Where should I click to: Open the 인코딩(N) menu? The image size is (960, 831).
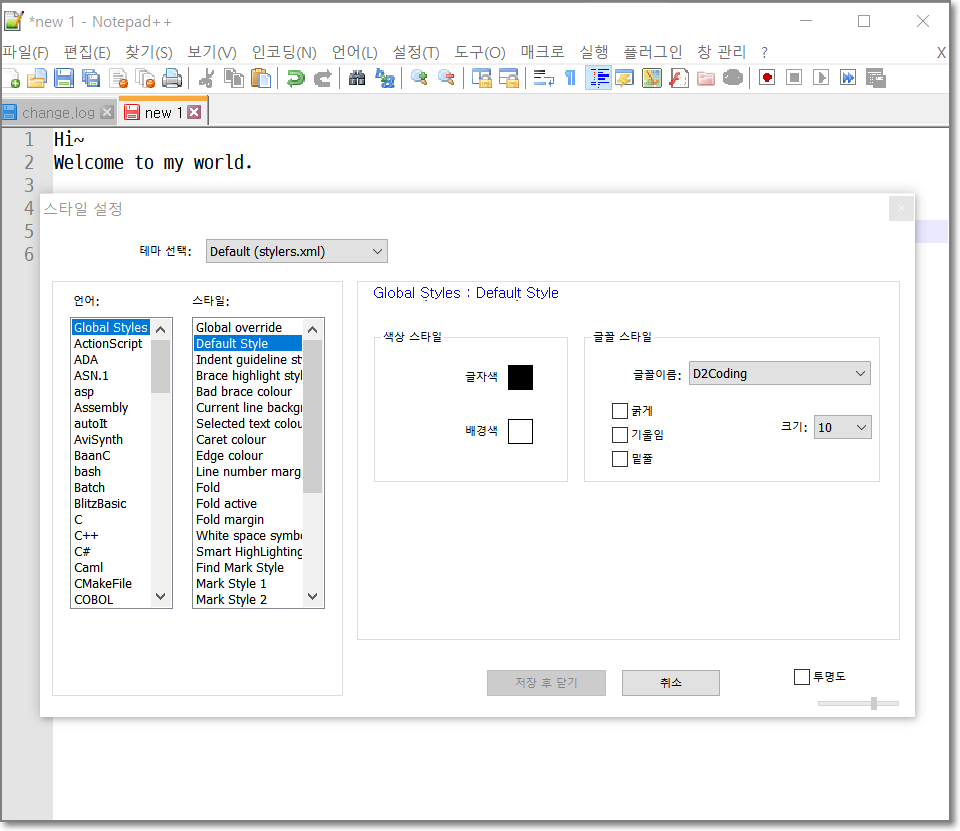click(x=284, y=53)
